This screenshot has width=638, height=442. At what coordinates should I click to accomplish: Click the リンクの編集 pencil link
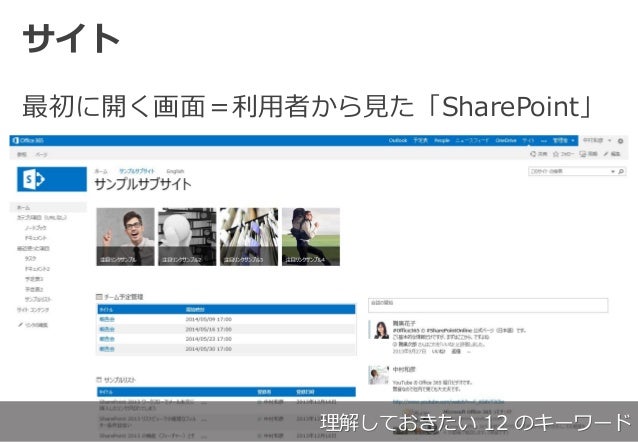pos(33,325)
